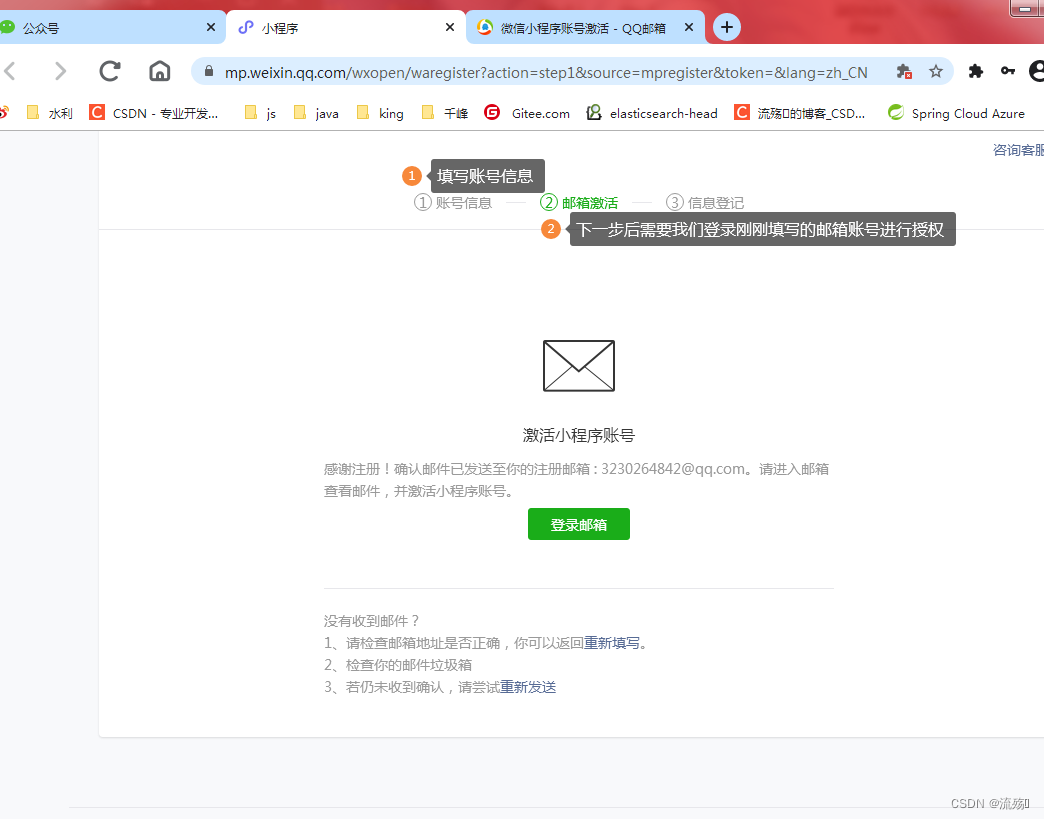The width and height of the screenshot is (1044, 819).
Task: Open the elasticsearch-head bookmark
Action: 652,113
